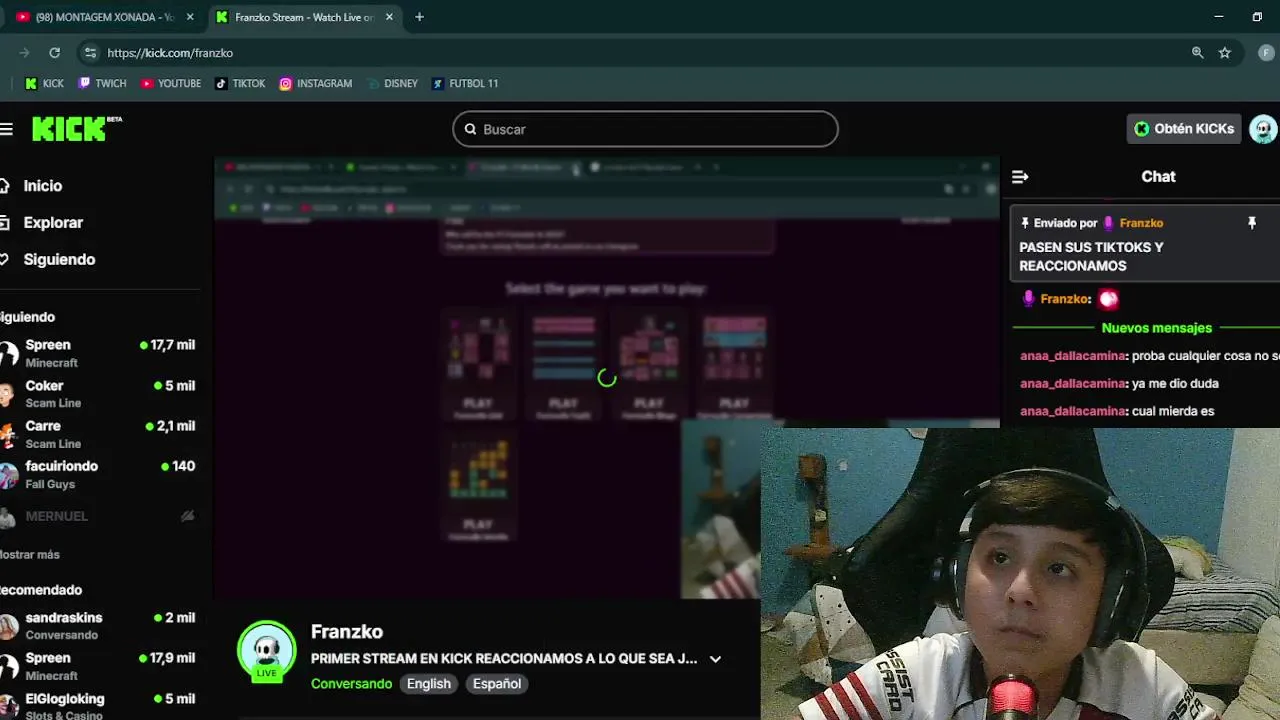Screen dimensions: 1280x720
Task: Open recommended Spreen with 17,9 mil viewers
Action: point(98,666)
